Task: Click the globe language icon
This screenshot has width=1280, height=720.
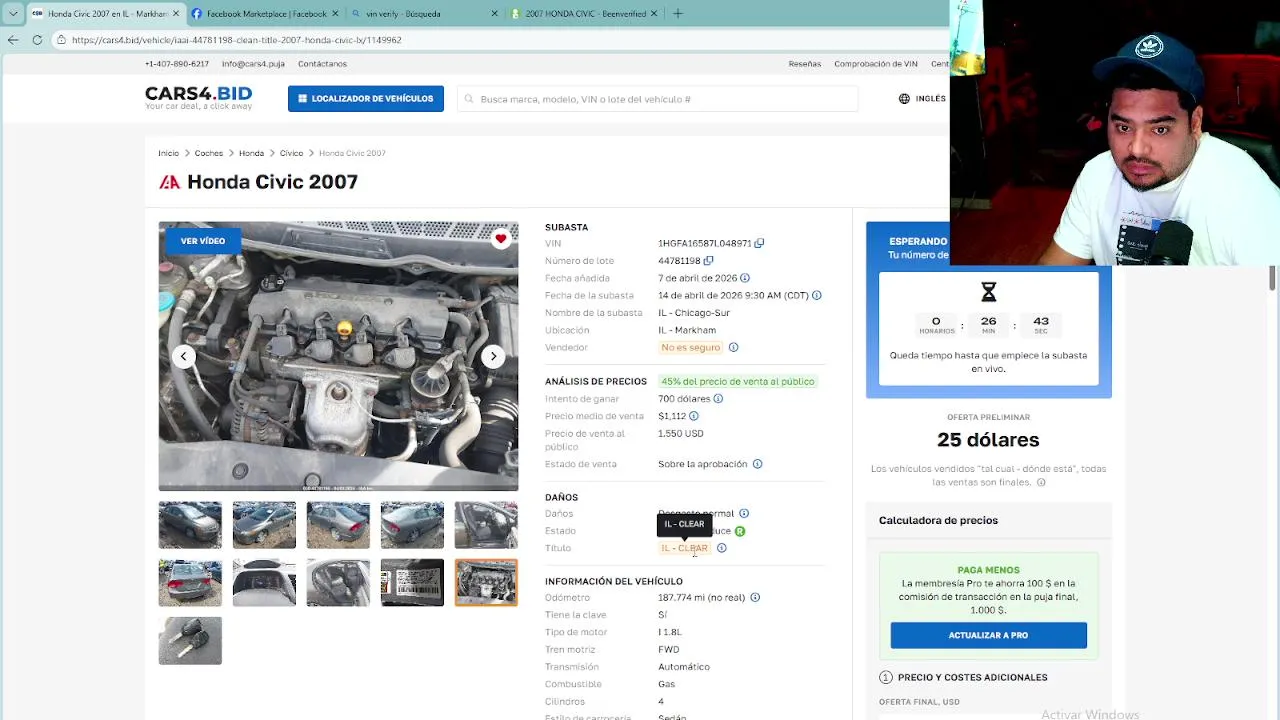Action: point(904,99)
